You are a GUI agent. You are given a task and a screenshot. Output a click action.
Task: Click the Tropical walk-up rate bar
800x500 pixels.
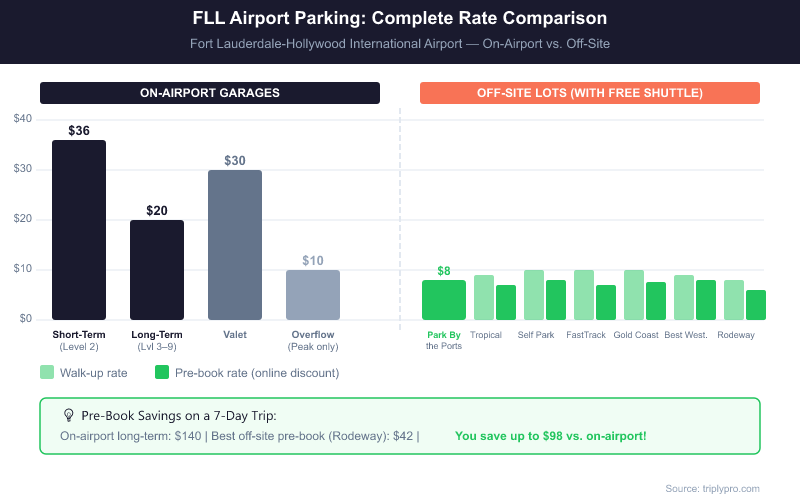[x=484, y=297]
